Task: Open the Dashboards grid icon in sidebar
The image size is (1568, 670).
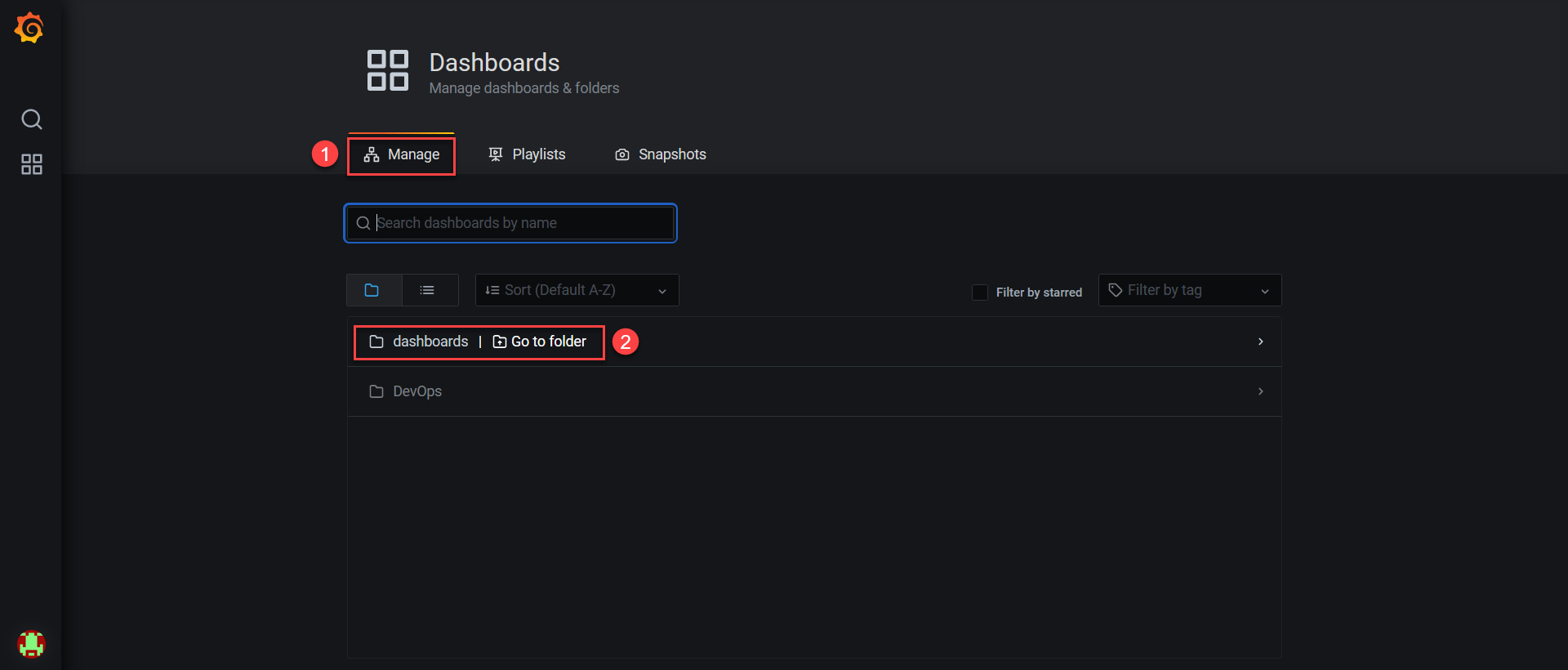Action: tap(32, 164)
